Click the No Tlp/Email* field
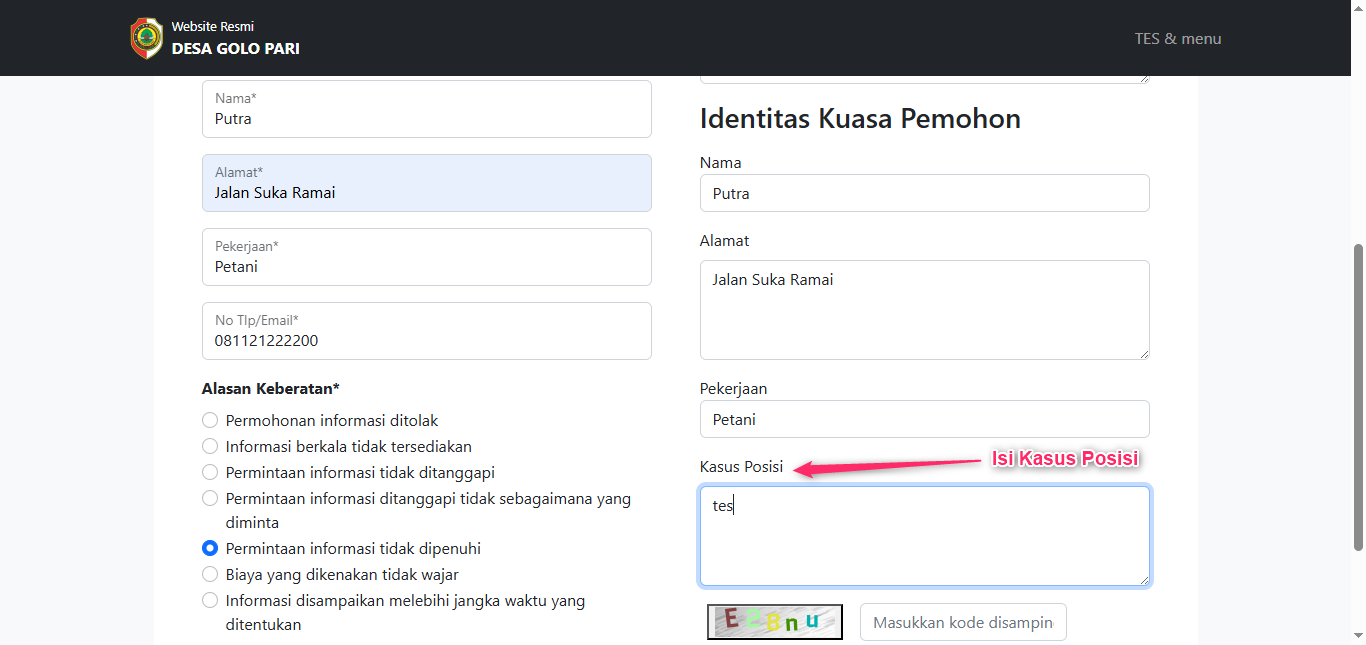Viewport: 1366px width, 645px height. coord(427,331)
